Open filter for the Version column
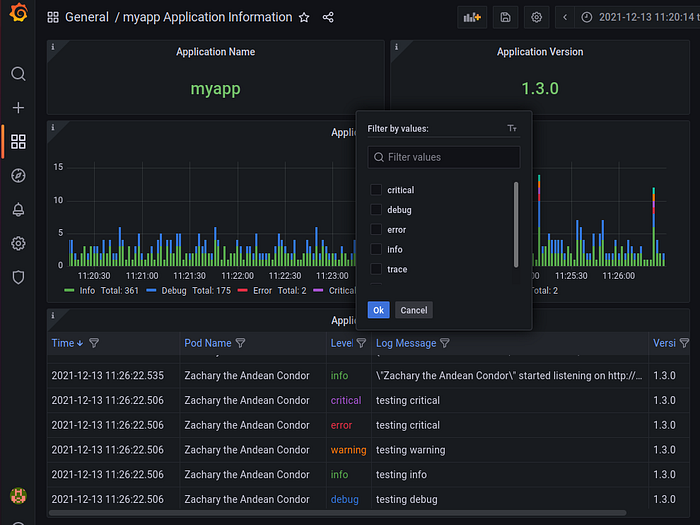This screenshot has width=700, height=525. click(684, 343)
